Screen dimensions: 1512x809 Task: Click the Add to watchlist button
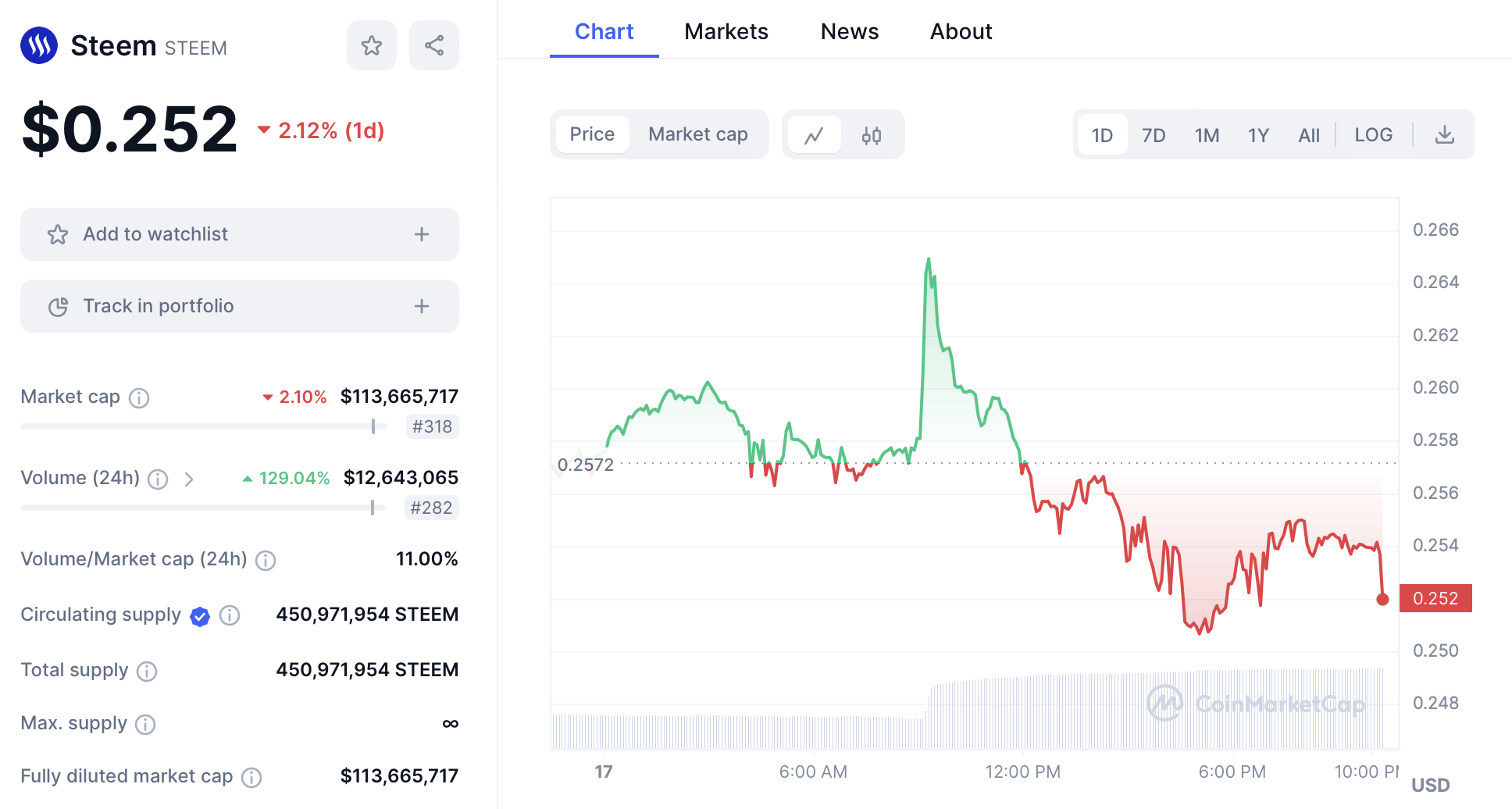[156, 234]
